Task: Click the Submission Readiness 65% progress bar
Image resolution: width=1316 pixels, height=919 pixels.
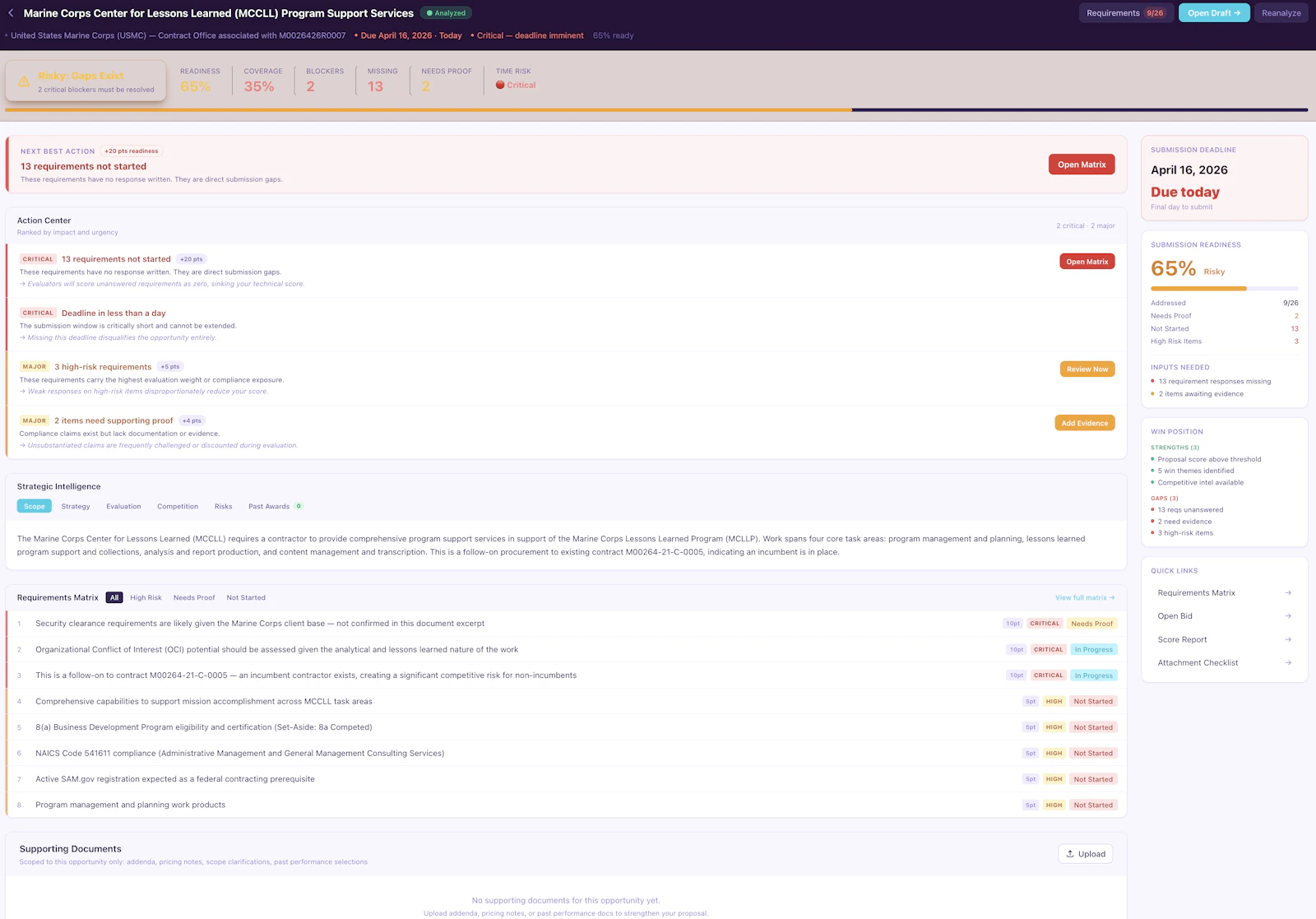Action: [1224, 289]
